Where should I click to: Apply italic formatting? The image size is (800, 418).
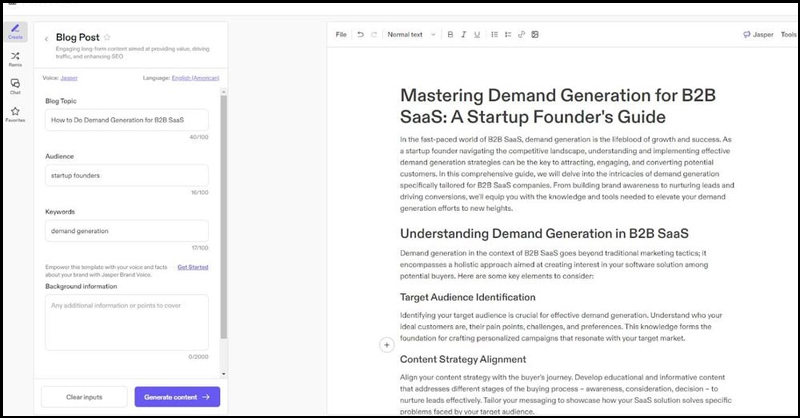click(463, 35)
